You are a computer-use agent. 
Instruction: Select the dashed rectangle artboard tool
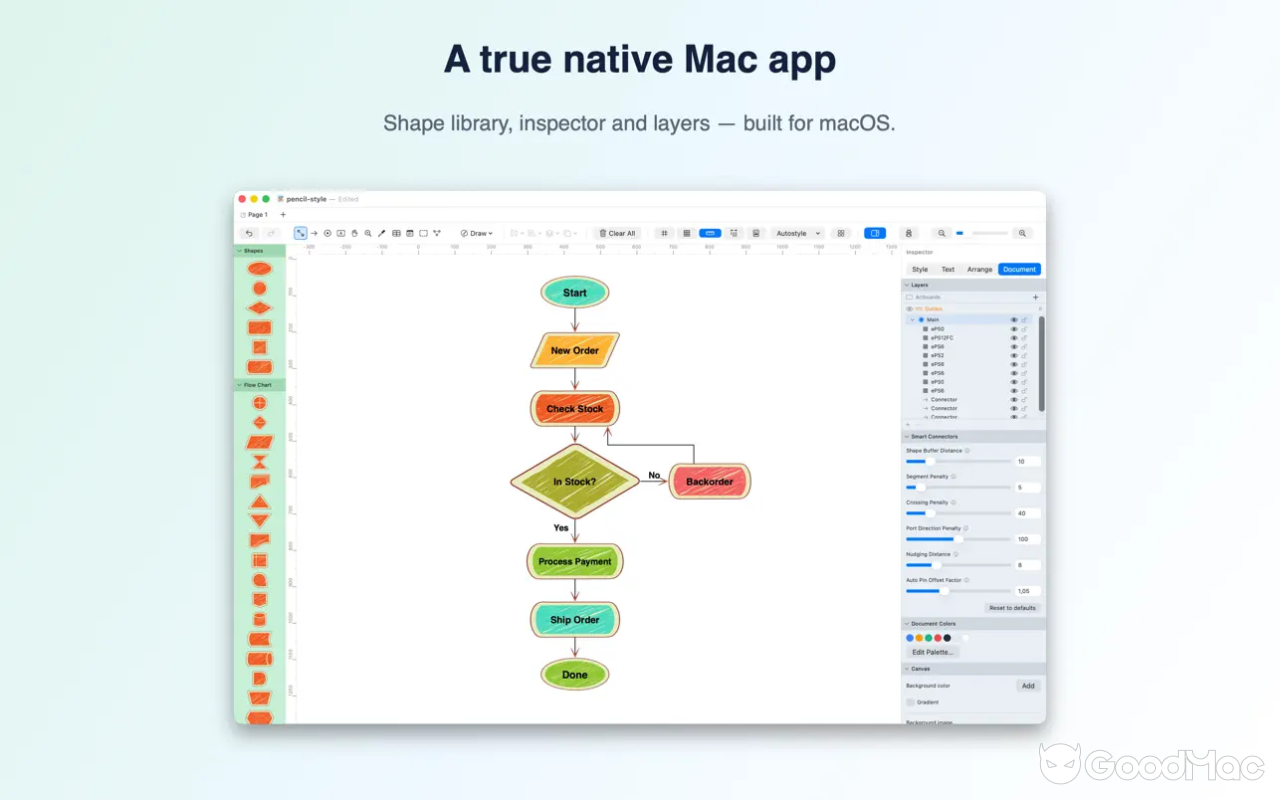click(x=423, y=233)
